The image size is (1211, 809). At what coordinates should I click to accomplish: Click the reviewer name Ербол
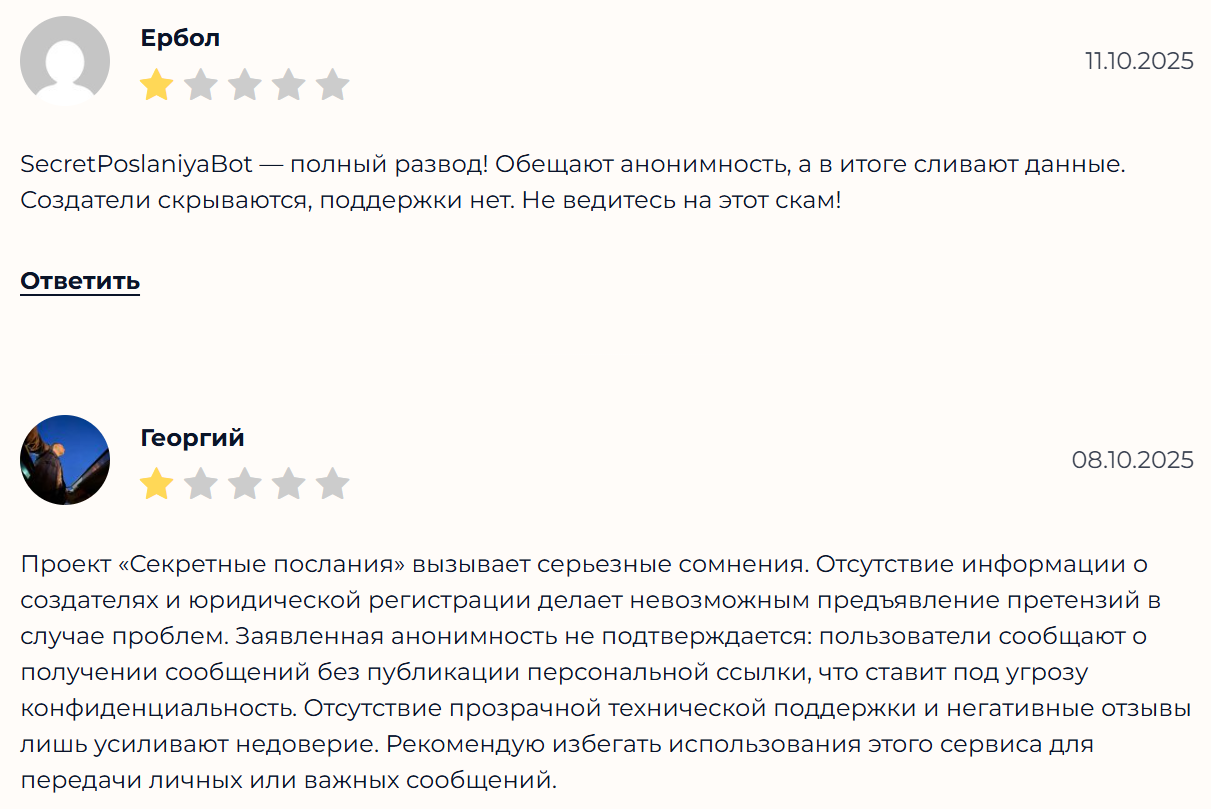click(x=180, y=38)
